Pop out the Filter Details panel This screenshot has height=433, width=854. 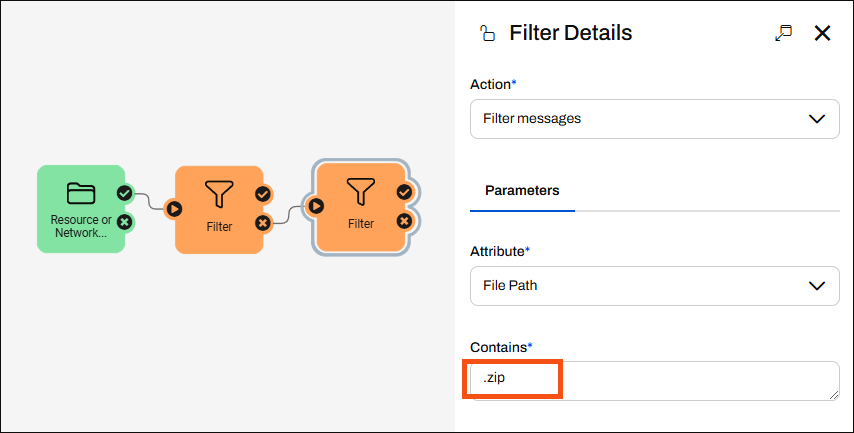click(783, 33)
